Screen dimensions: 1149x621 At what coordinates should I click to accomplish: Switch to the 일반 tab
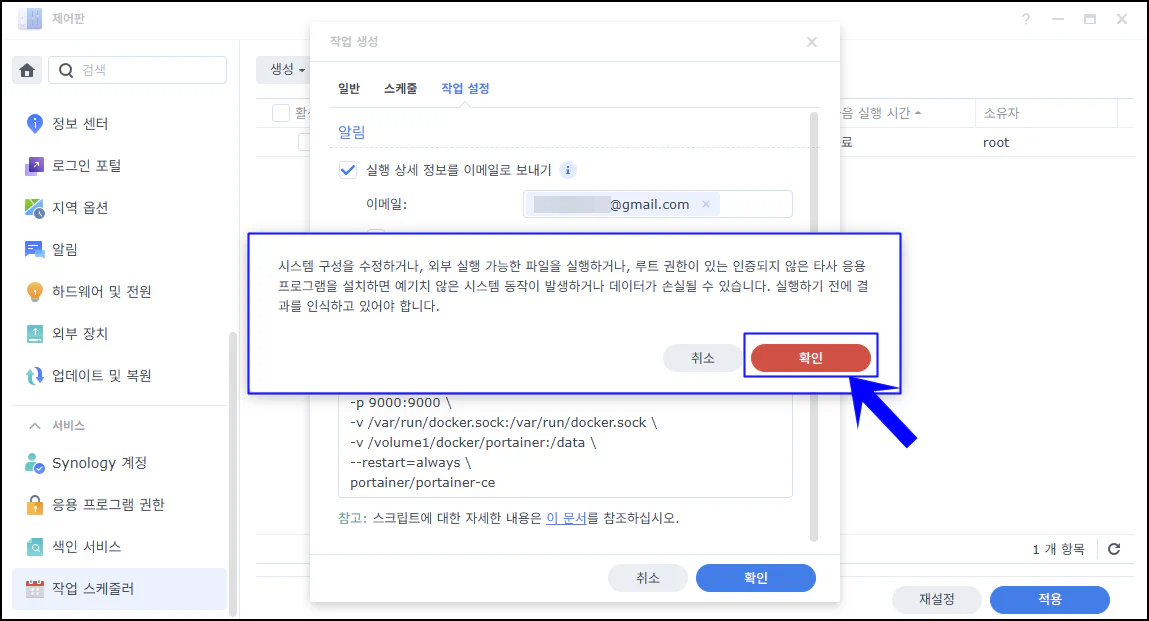pyautogui.click(x=349, y=89)
